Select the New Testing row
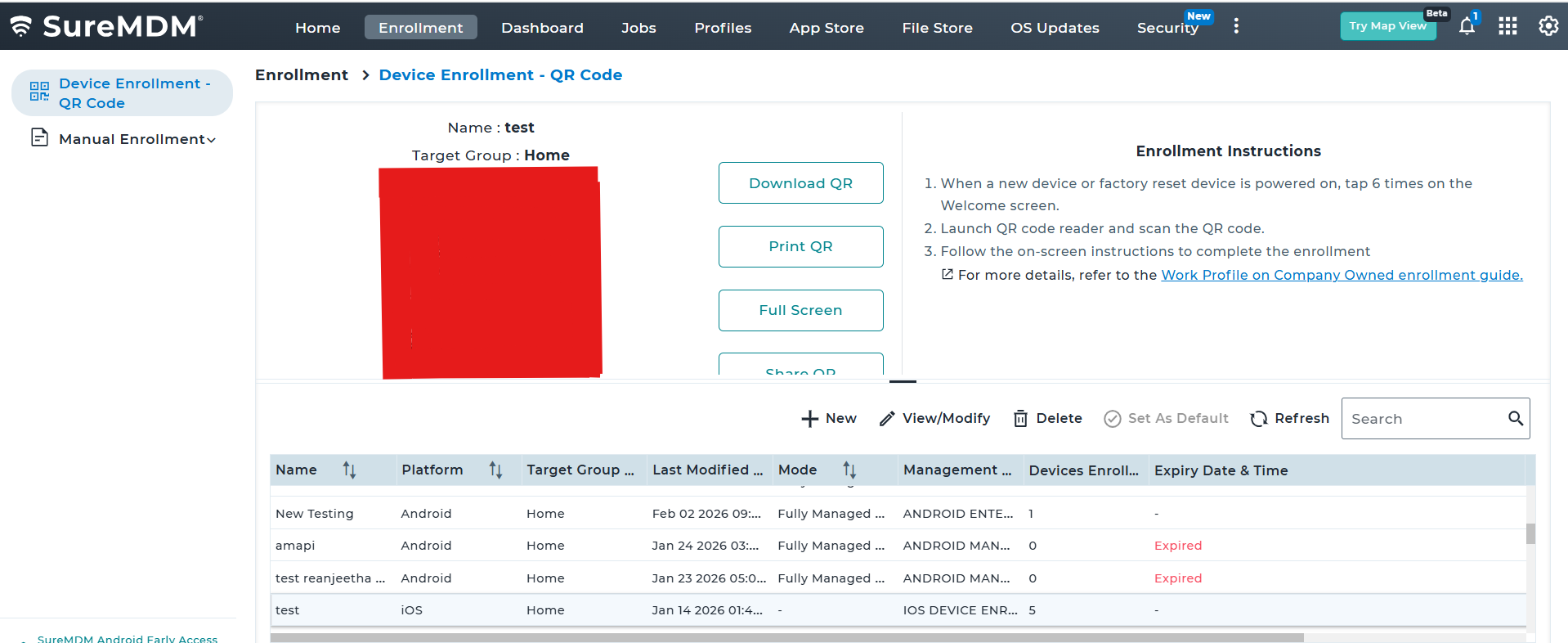The height and width of the screenshot is (643, 1568). point(898,513)
